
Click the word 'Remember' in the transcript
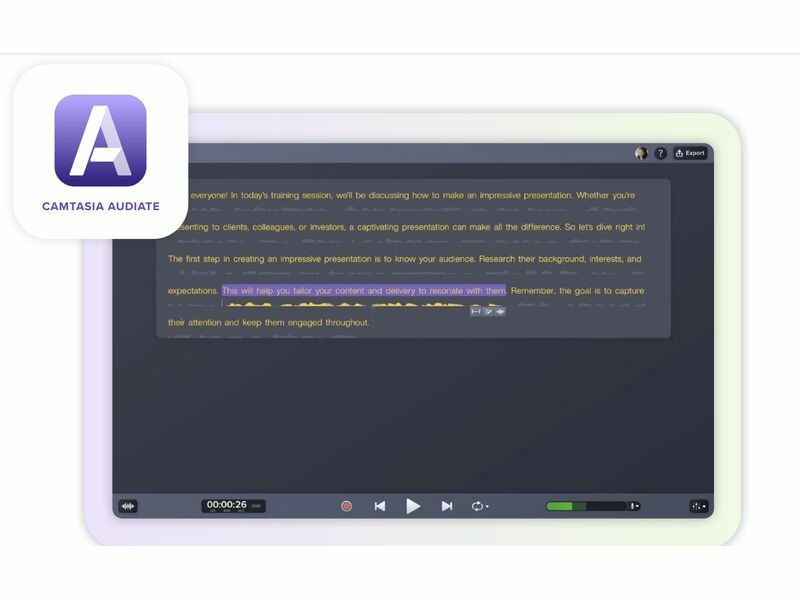[x=533, y=290]
